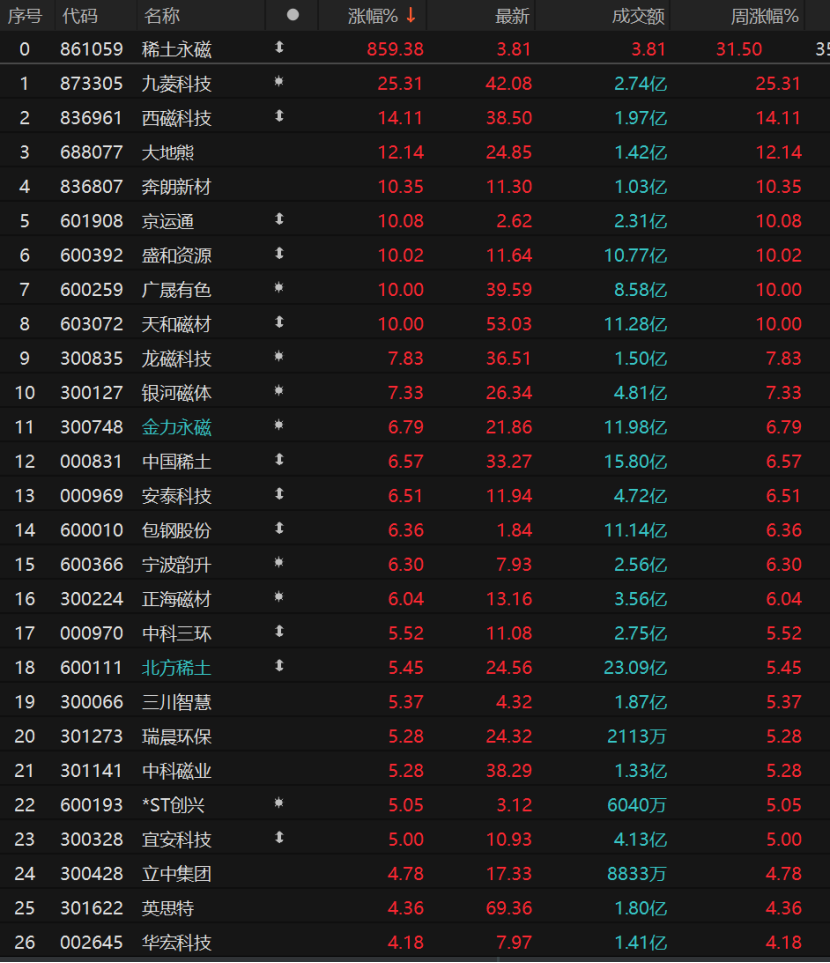Click stock code 002645
The width and height of the screenshot is (830, 963).
(92, 943)
